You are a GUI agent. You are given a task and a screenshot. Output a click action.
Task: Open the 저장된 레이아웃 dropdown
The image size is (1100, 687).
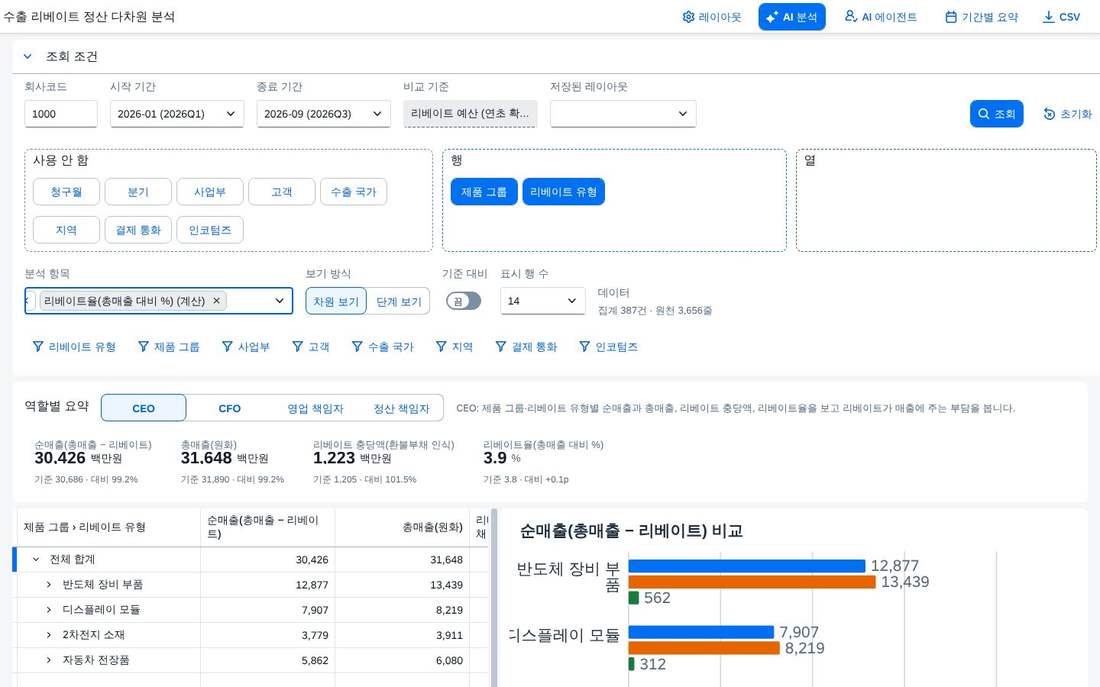pyautogui.click(x=623, y=114)
